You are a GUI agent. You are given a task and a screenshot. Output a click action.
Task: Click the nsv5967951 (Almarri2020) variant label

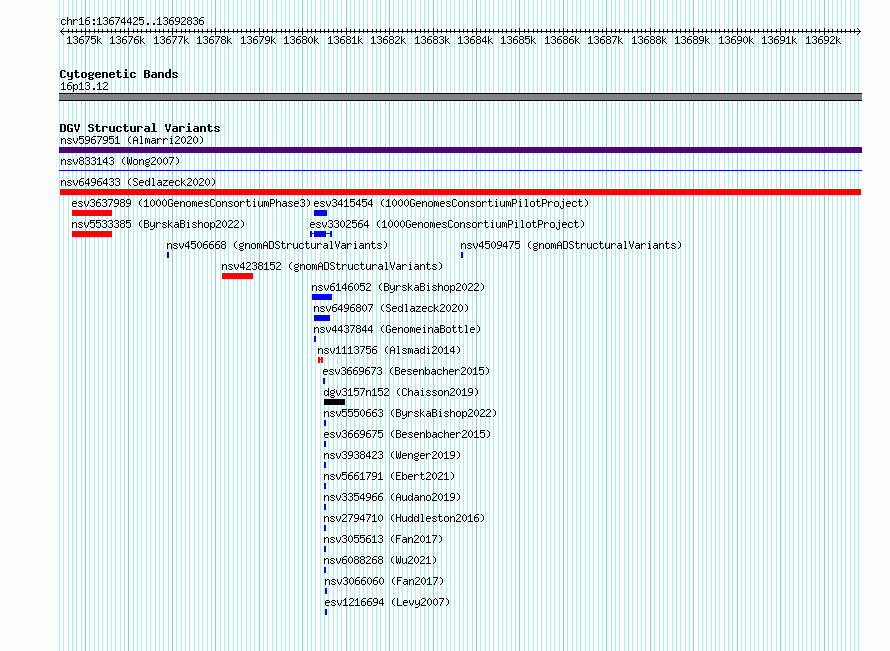(132, 140)
